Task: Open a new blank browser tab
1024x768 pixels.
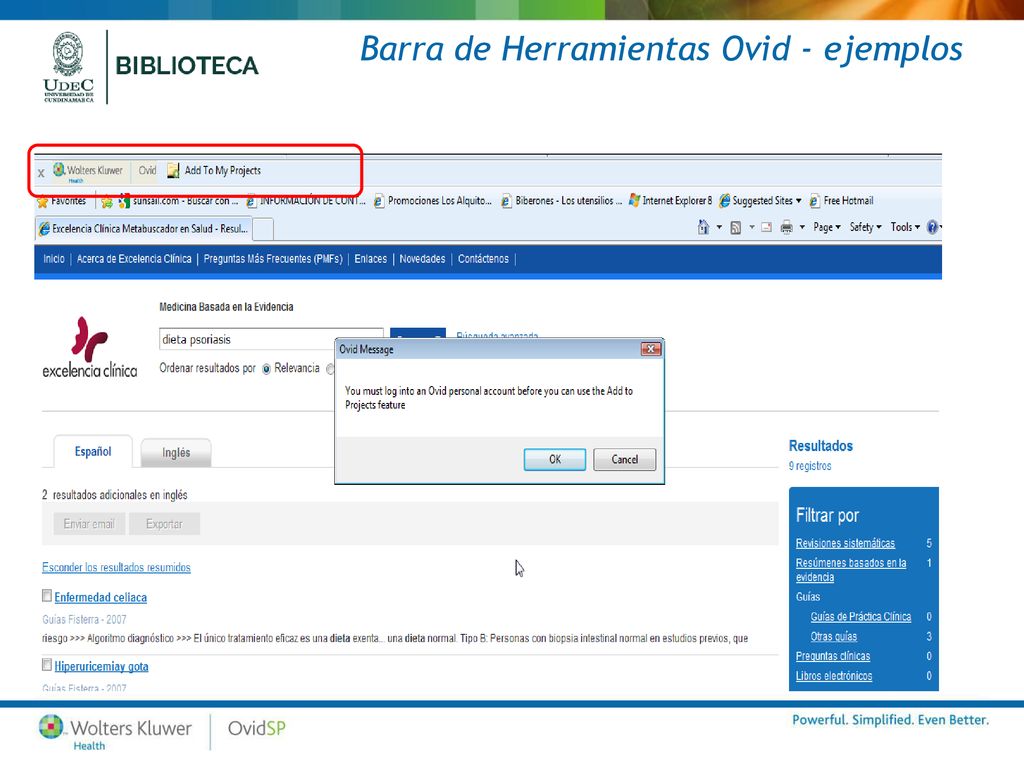Action: coord(263,229)
